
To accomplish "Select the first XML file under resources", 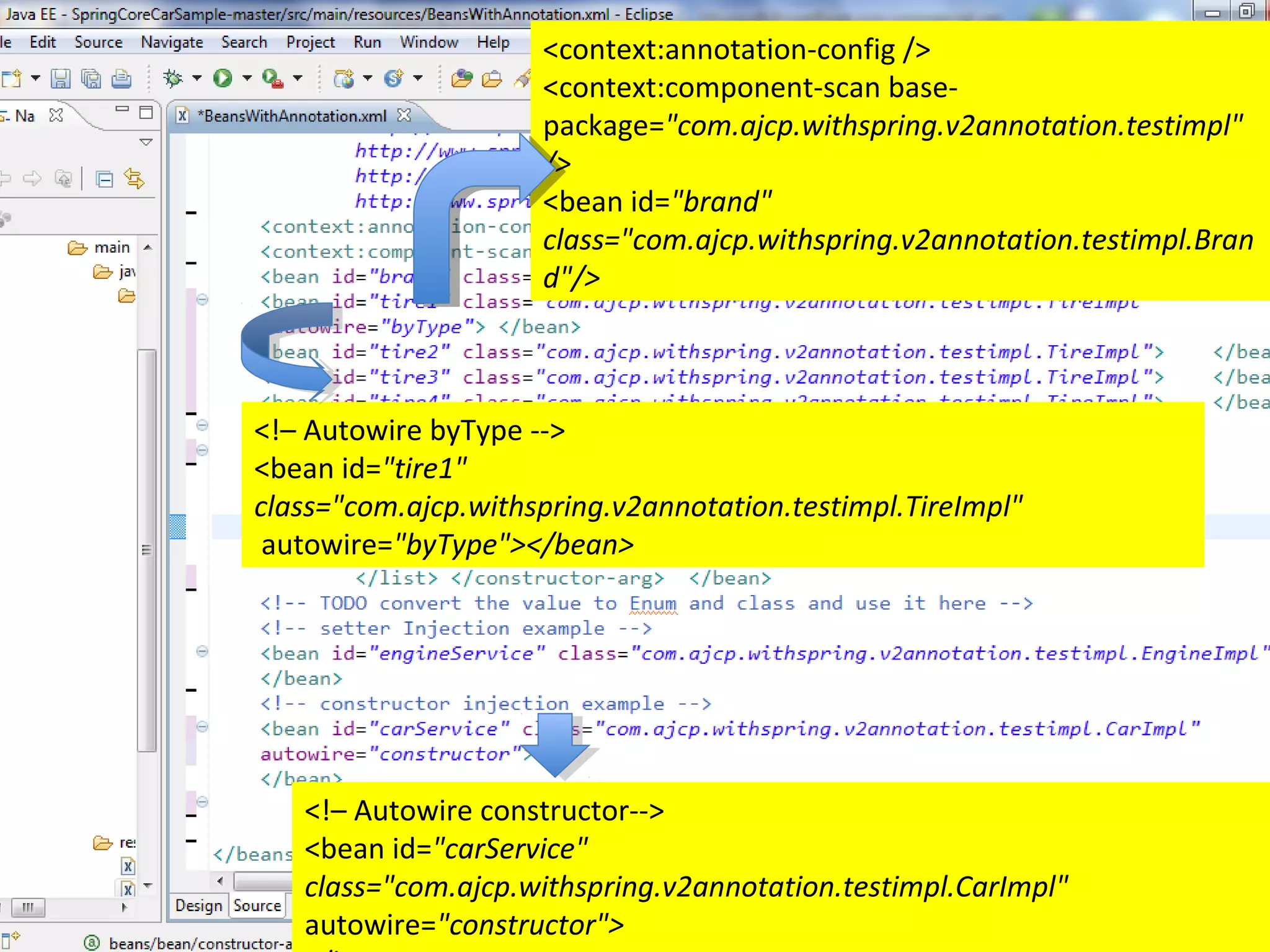I will (x=128, y=866).
